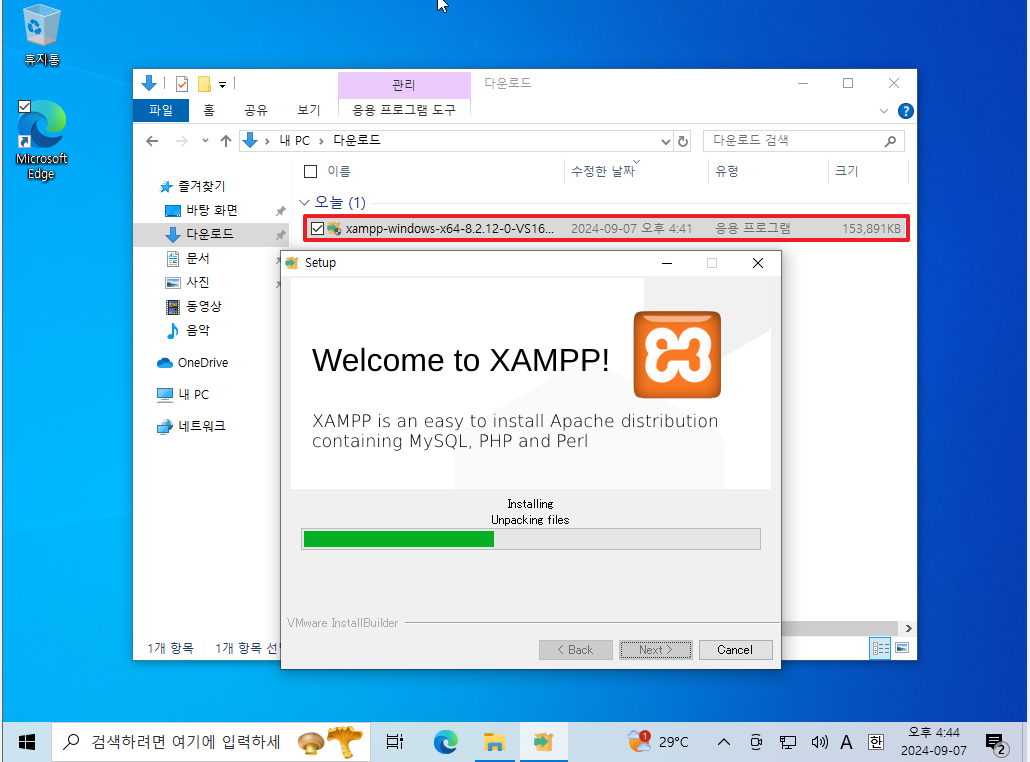This screenshot has width=1030, height=762.
Task: Cancel the XAMPP installation
Action: click(x=735, y=650)
